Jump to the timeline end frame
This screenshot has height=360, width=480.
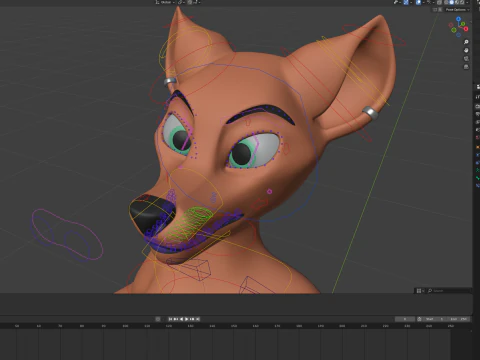(198, 319)
